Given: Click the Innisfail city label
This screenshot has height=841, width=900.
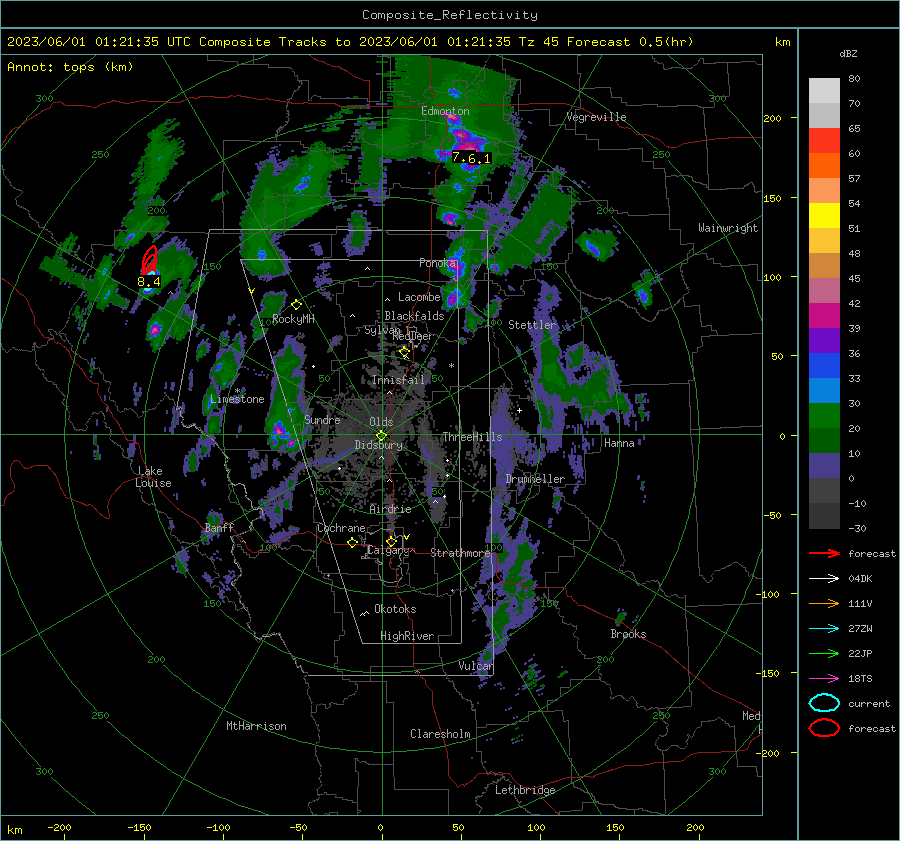Looking at the screenshot, I should pyautogui.click(x=398, y=380).
